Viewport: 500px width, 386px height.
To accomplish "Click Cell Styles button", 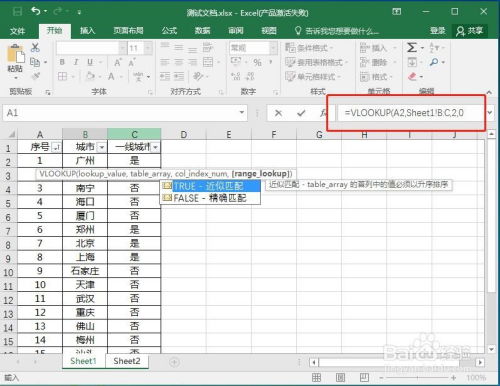I will pos(313,76).
